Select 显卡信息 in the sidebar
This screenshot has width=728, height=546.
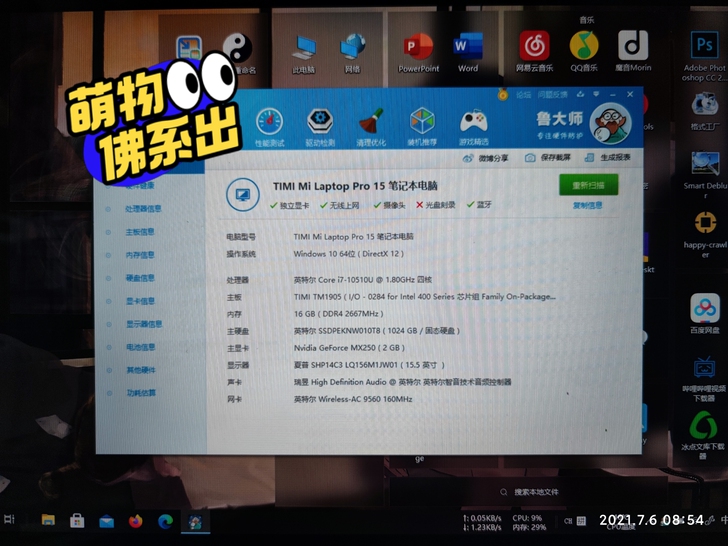point(140,301)
